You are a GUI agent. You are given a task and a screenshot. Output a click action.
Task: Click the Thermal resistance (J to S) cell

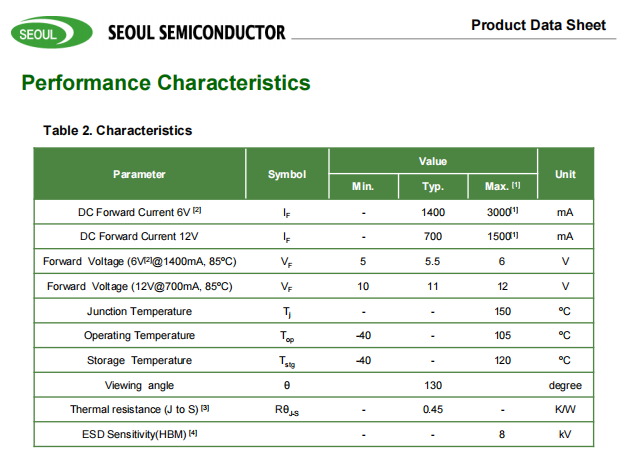point(139,409)
